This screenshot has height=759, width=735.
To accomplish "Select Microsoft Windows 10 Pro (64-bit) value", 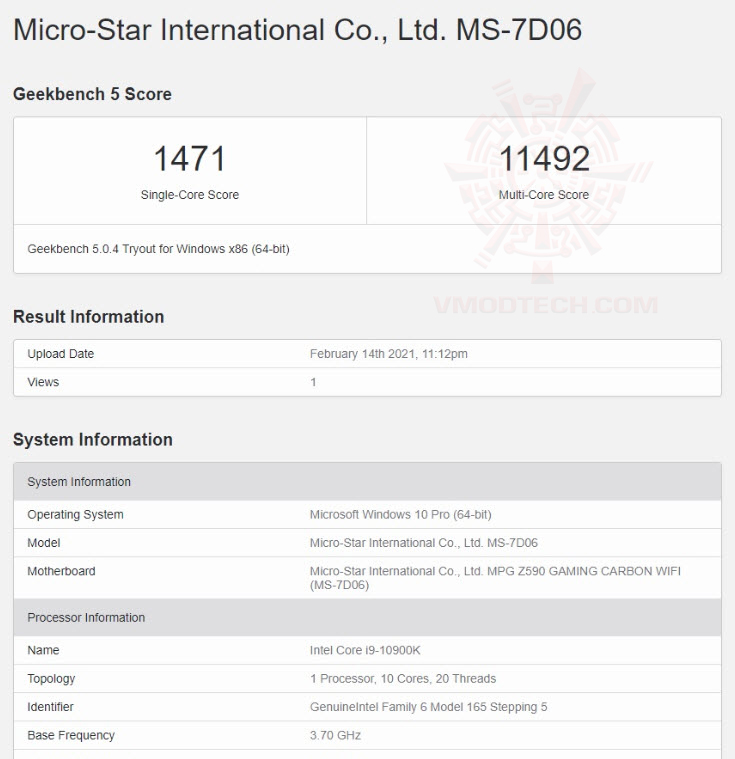I will pyautogui.click(x=401, y=515).
